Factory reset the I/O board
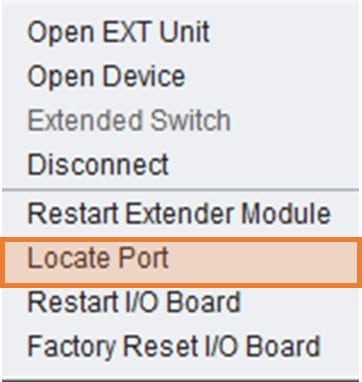This screenshot has height=382, width=362. pyautogui.click(x=180, y=347)
